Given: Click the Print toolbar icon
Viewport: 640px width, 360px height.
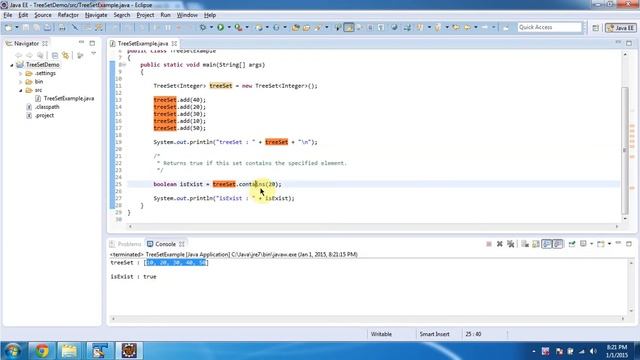Looking at the screenshot, I should click(x=62, y=27).
